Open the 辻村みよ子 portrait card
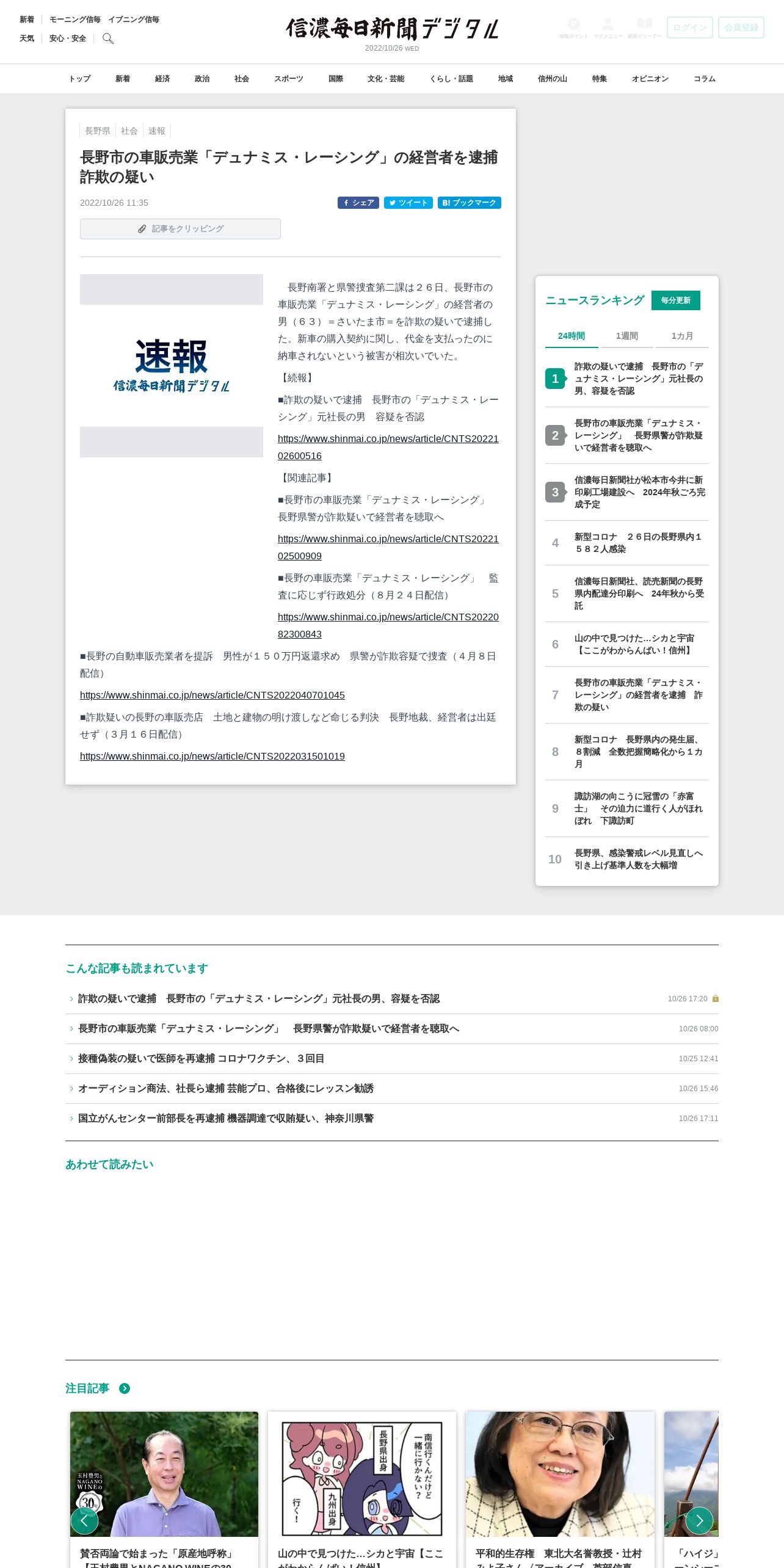Screen dimensions: 784x1568 coord(560,1474)
